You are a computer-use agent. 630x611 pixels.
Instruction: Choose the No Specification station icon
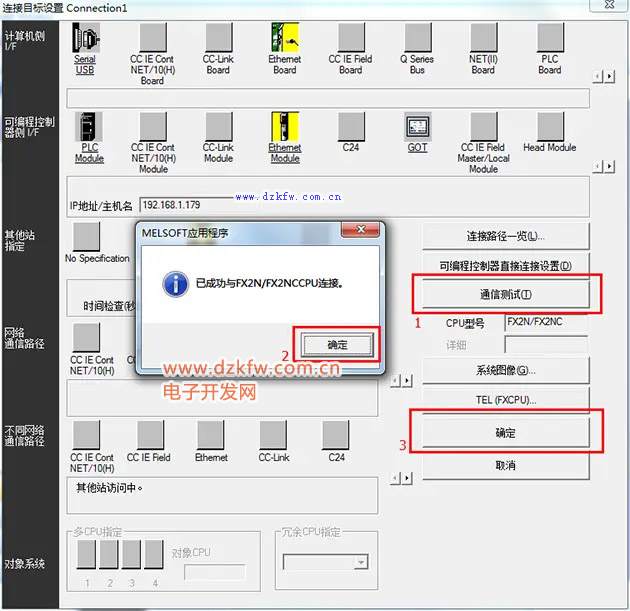point(87,236)
